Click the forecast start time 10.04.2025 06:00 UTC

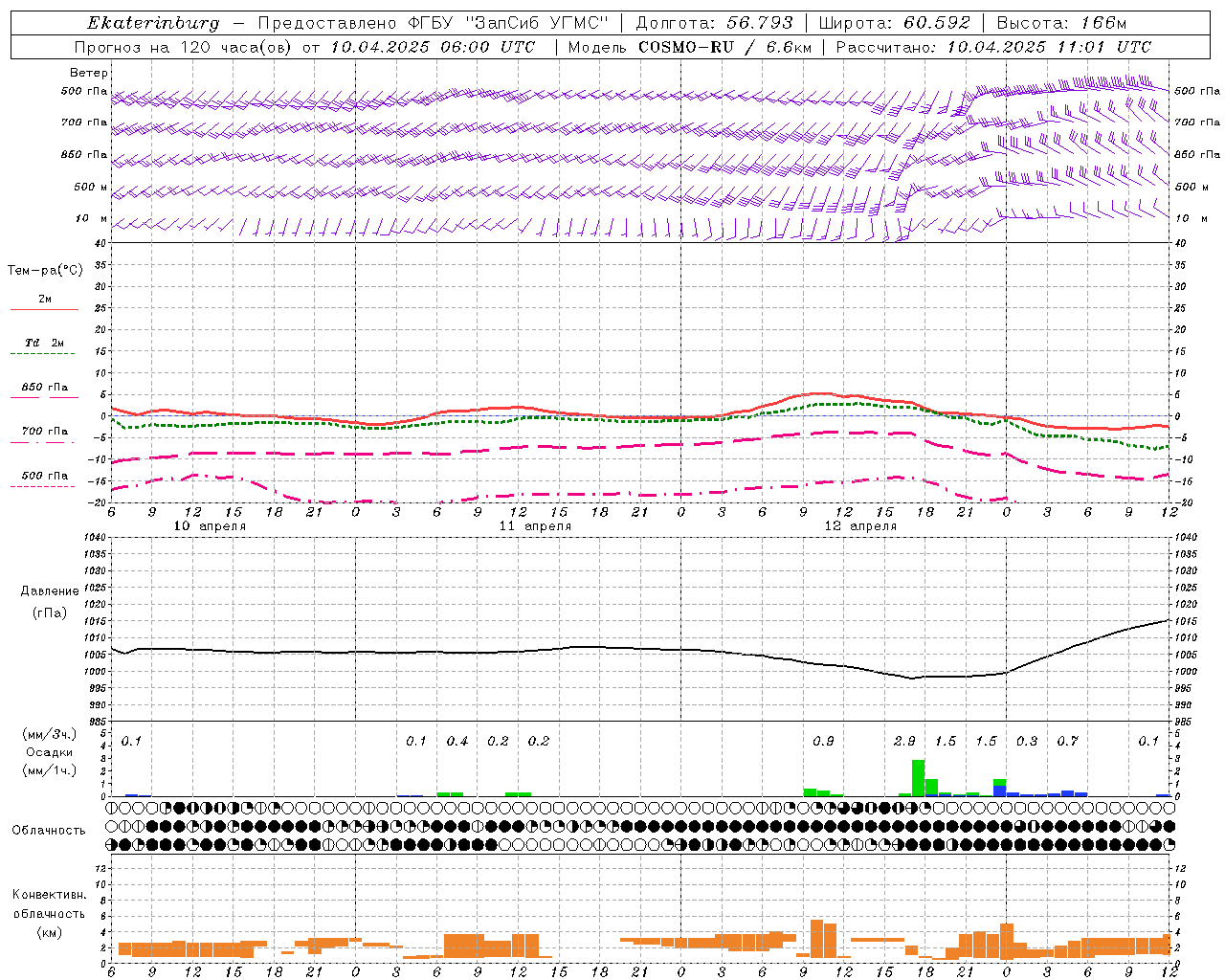pyautogui.click(x=433, y=47)
